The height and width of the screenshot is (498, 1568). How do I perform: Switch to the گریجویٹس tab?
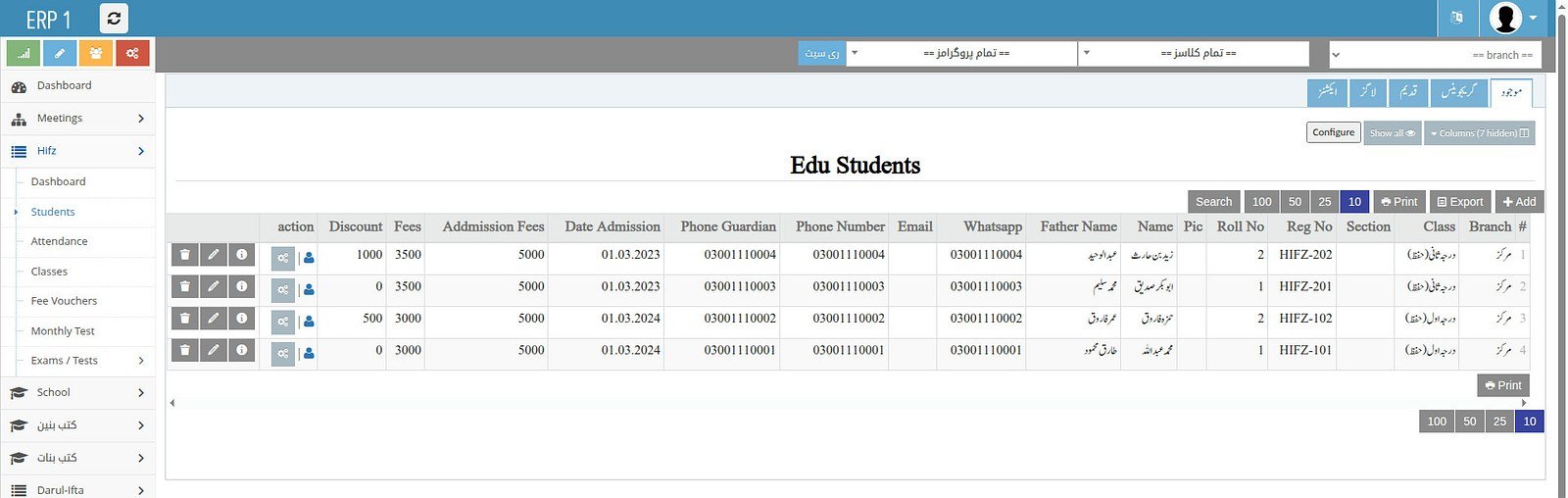pos(1457,92)
